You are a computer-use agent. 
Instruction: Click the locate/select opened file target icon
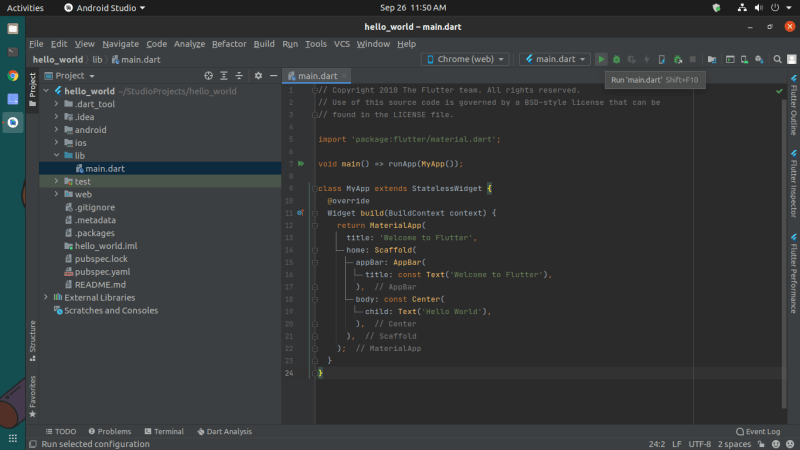click(x=209, y=75)
